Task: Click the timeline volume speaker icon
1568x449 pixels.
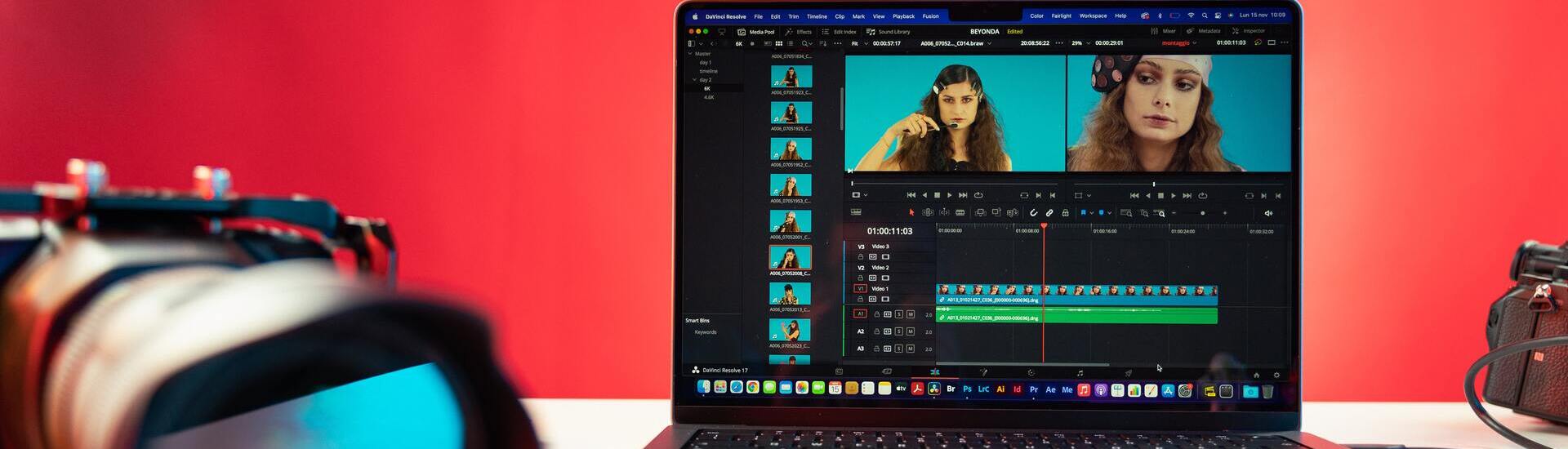Action: (x=1268, y=213)
